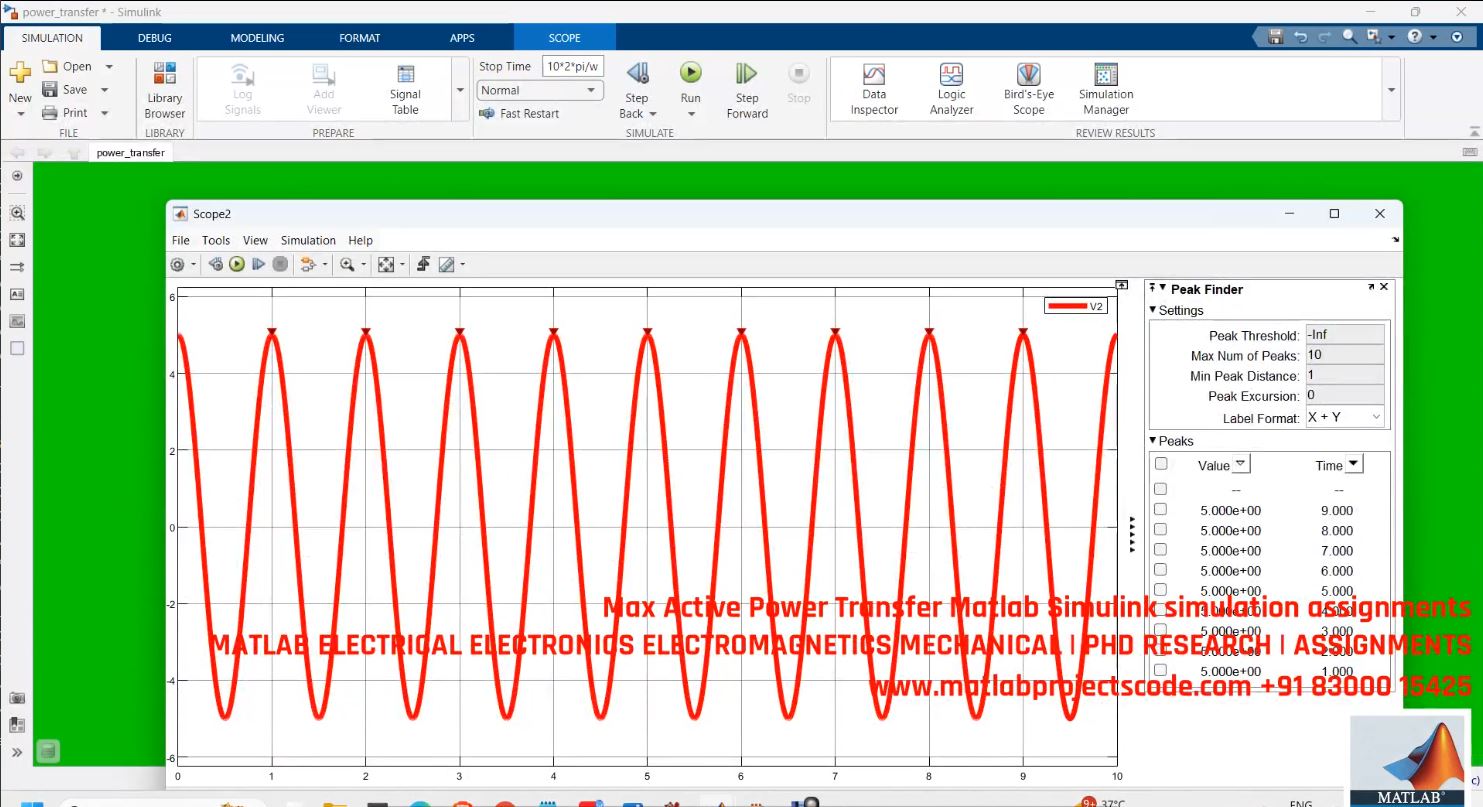
Task: Click the Step Forward button
Action: pos(746,88)
